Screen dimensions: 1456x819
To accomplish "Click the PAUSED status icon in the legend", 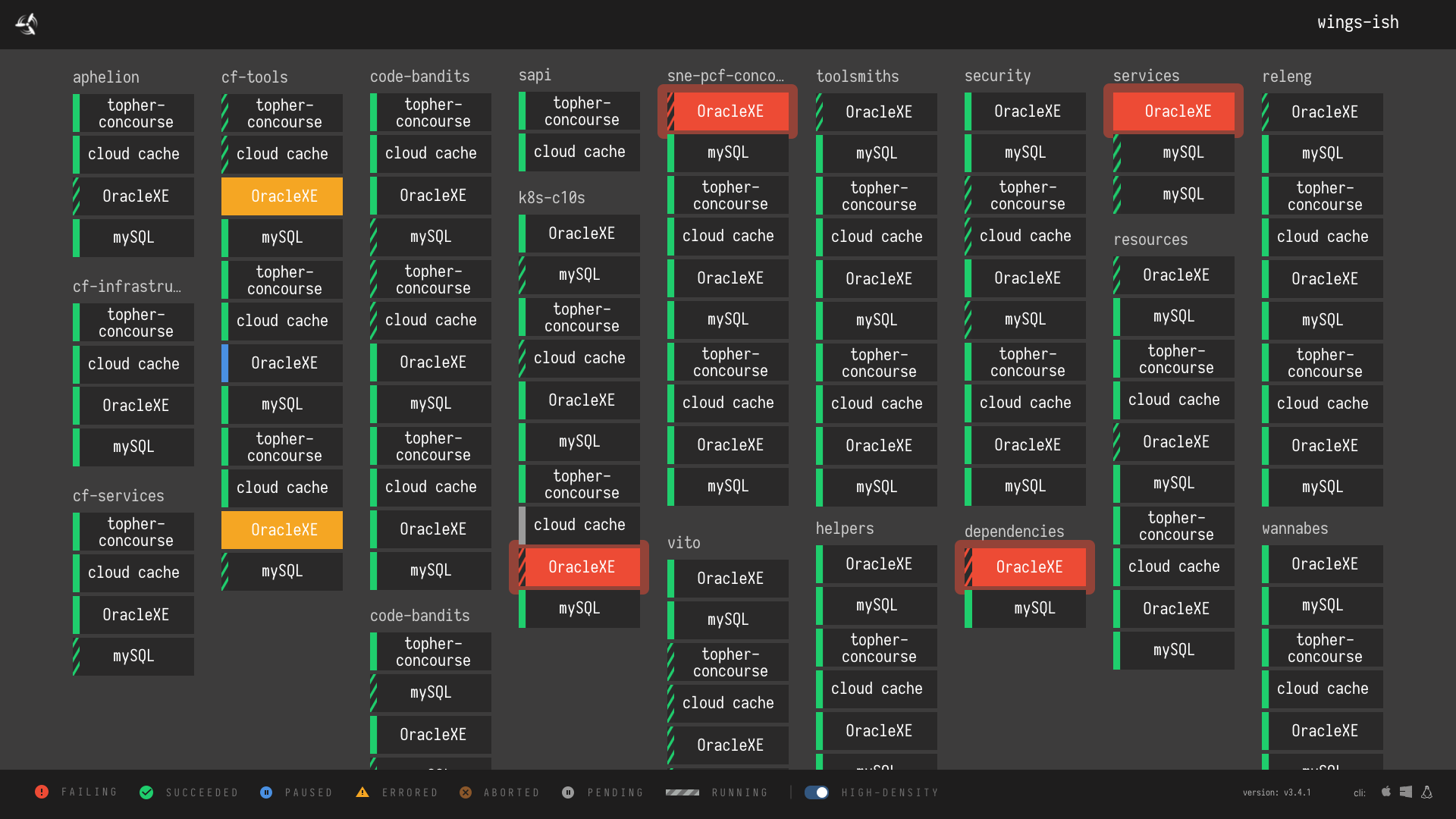I will [266, 792].
